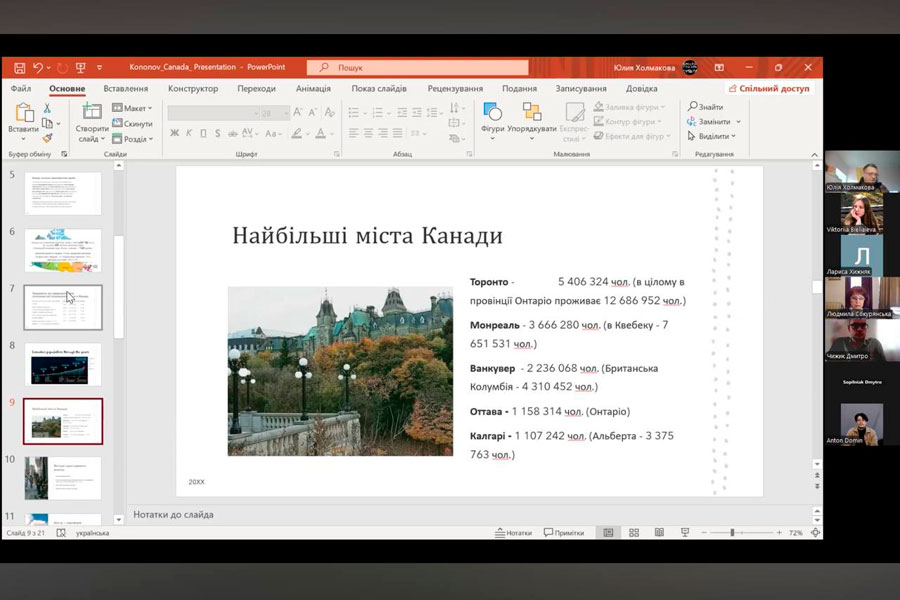Click the Cut scissors icon
Screen dimensions: 900x600
pos(47,108)
